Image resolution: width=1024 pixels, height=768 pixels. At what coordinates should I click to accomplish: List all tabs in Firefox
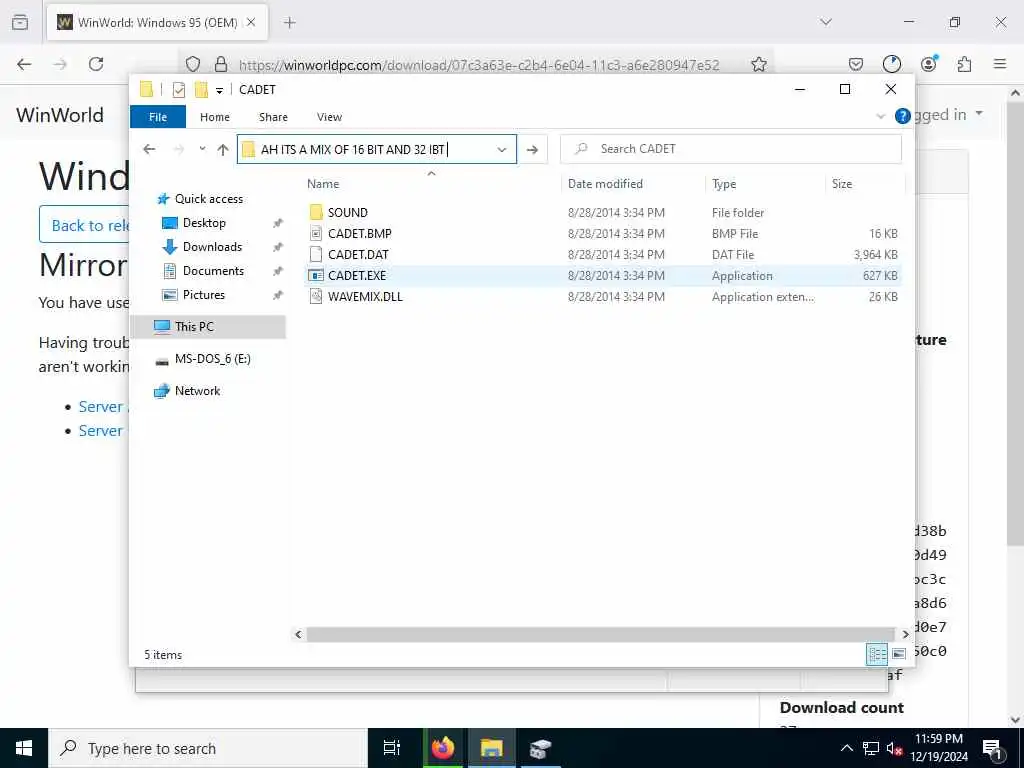825,22
